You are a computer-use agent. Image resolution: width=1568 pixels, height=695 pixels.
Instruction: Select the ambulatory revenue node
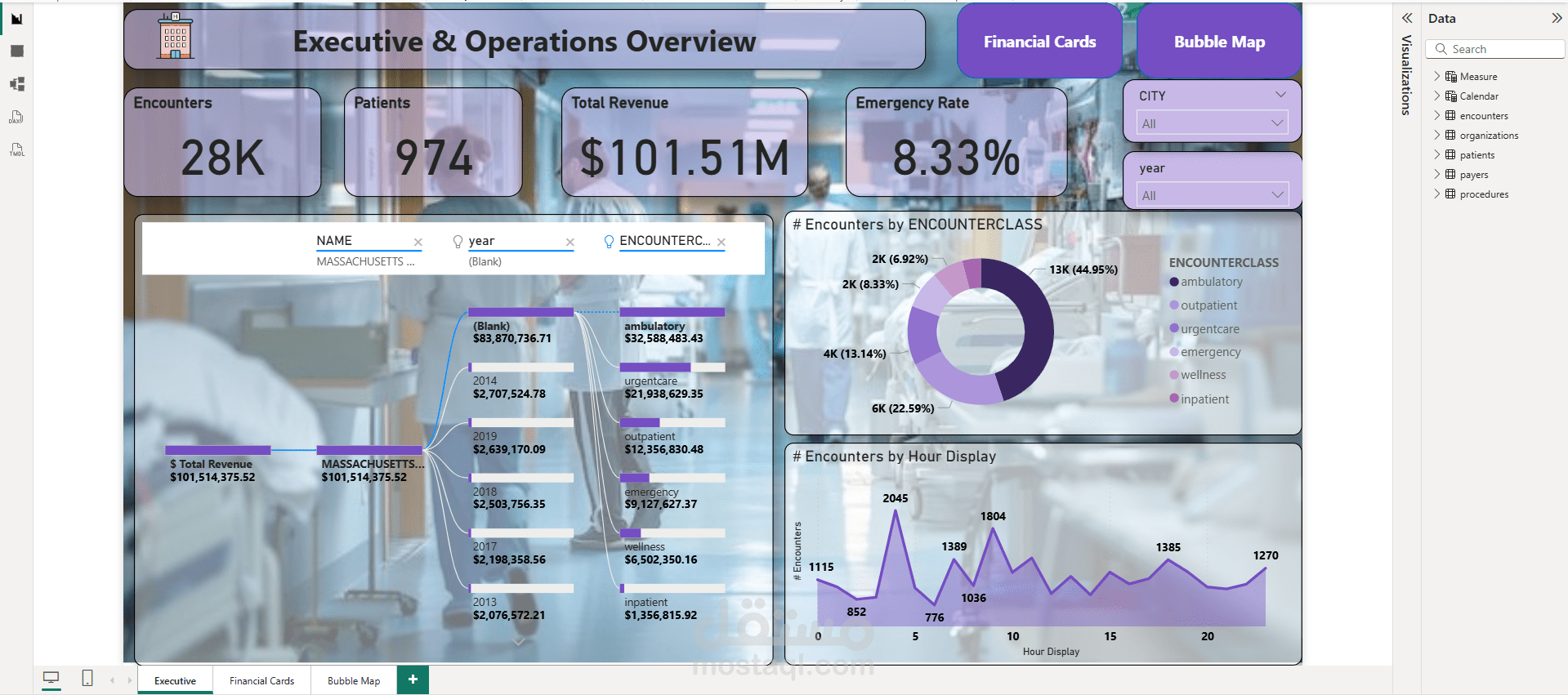point(672,326)
